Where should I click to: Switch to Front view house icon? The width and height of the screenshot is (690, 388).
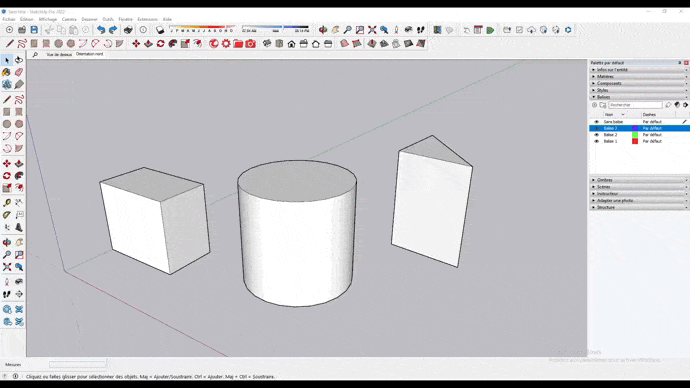[x=291, y=44]
